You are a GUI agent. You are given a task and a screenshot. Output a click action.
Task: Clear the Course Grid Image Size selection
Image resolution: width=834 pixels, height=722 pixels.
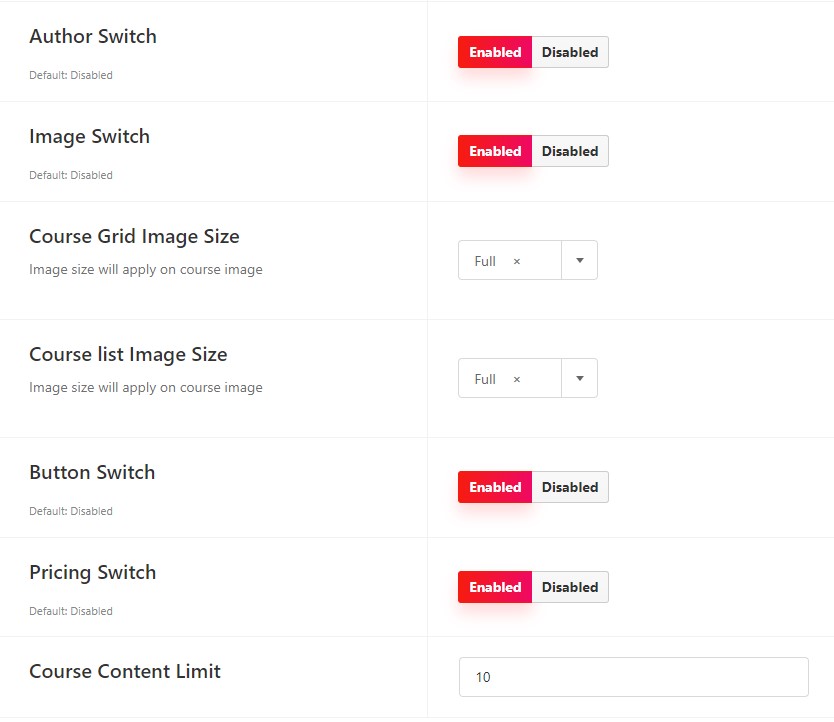[516, 261]
